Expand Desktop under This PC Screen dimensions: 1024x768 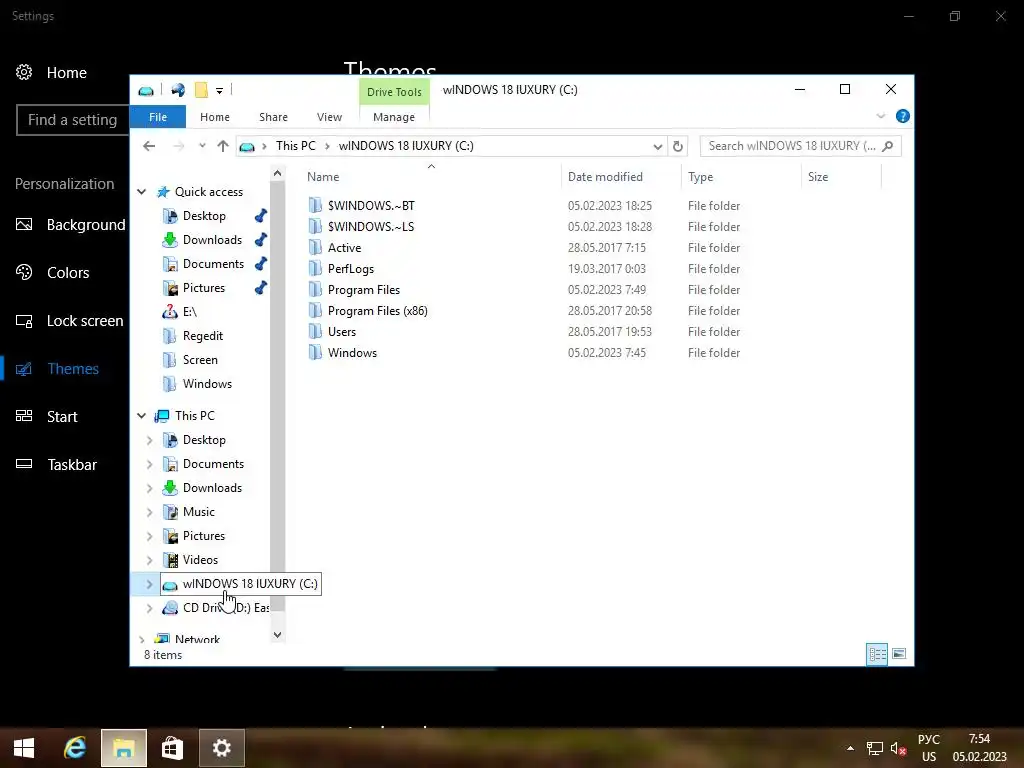click(150, 440)
